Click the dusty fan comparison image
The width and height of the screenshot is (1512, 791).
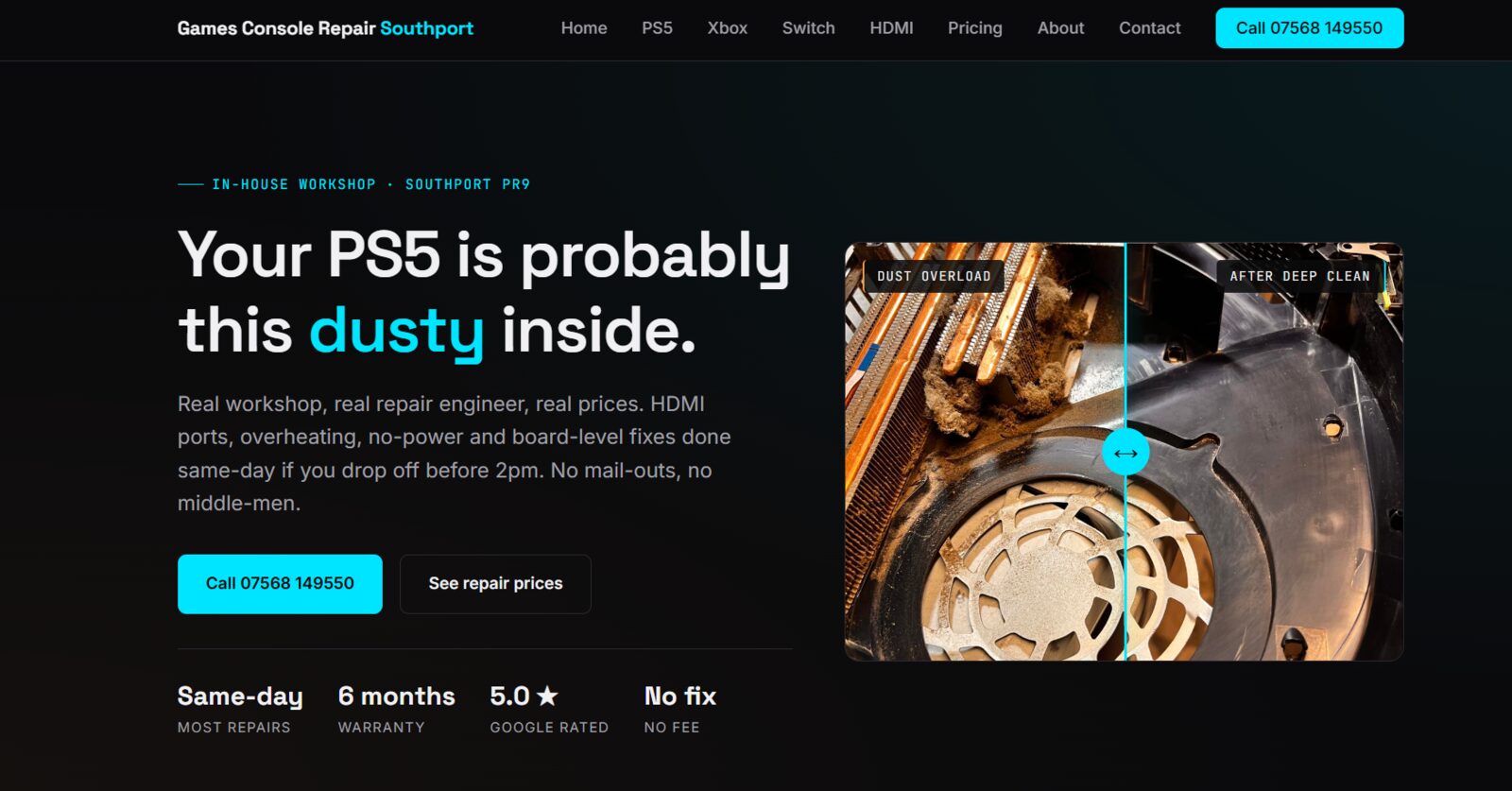point(1124,452)
